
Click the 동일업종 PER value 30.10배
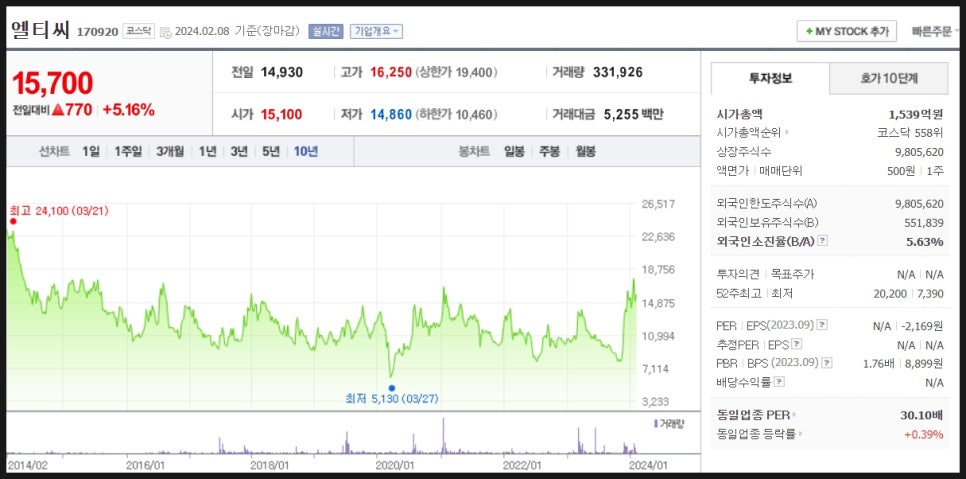922,415
